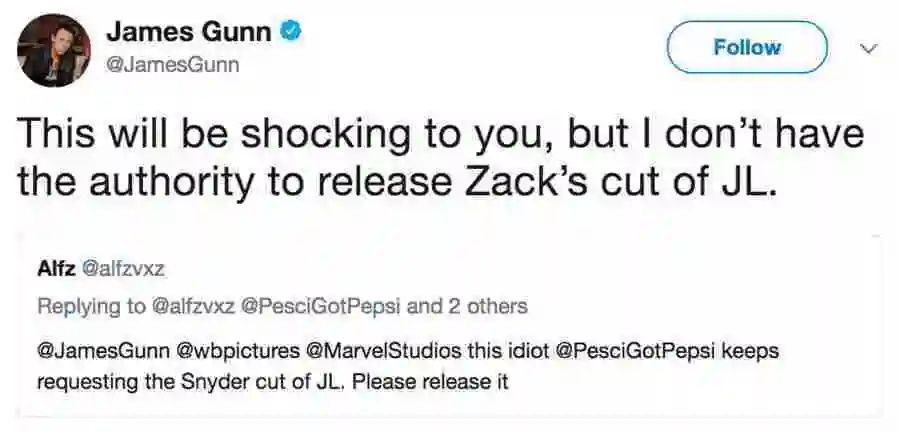Click the Follow button
The height and width of the screenshot is (433, 900).
coord(747,47)
